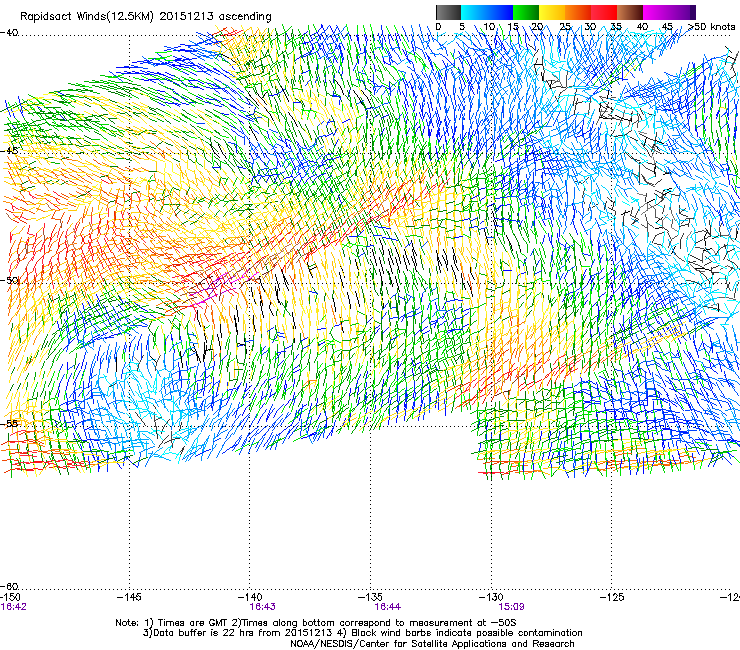Click the -150 longitude axis label
The width and height of the screenshot is (740, 650).
point(10,597)
